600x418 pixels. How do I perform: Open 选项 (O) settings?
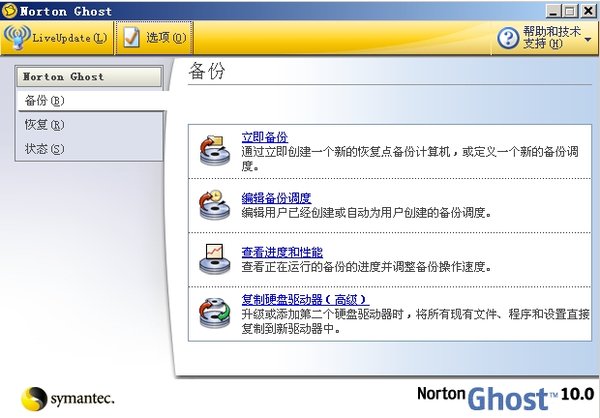pyautogui.click(x=154, y=38)
